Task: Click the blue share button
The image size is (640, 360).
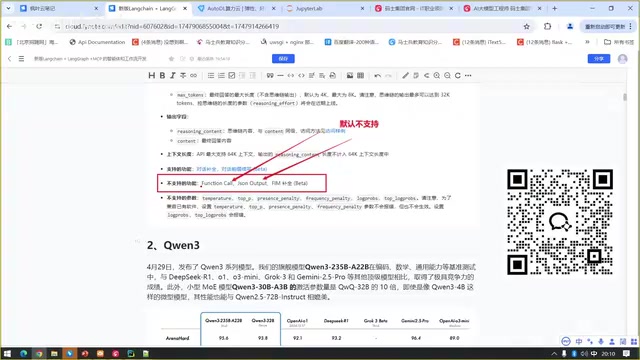Action: pyautogui.click(x=599, y=59)
